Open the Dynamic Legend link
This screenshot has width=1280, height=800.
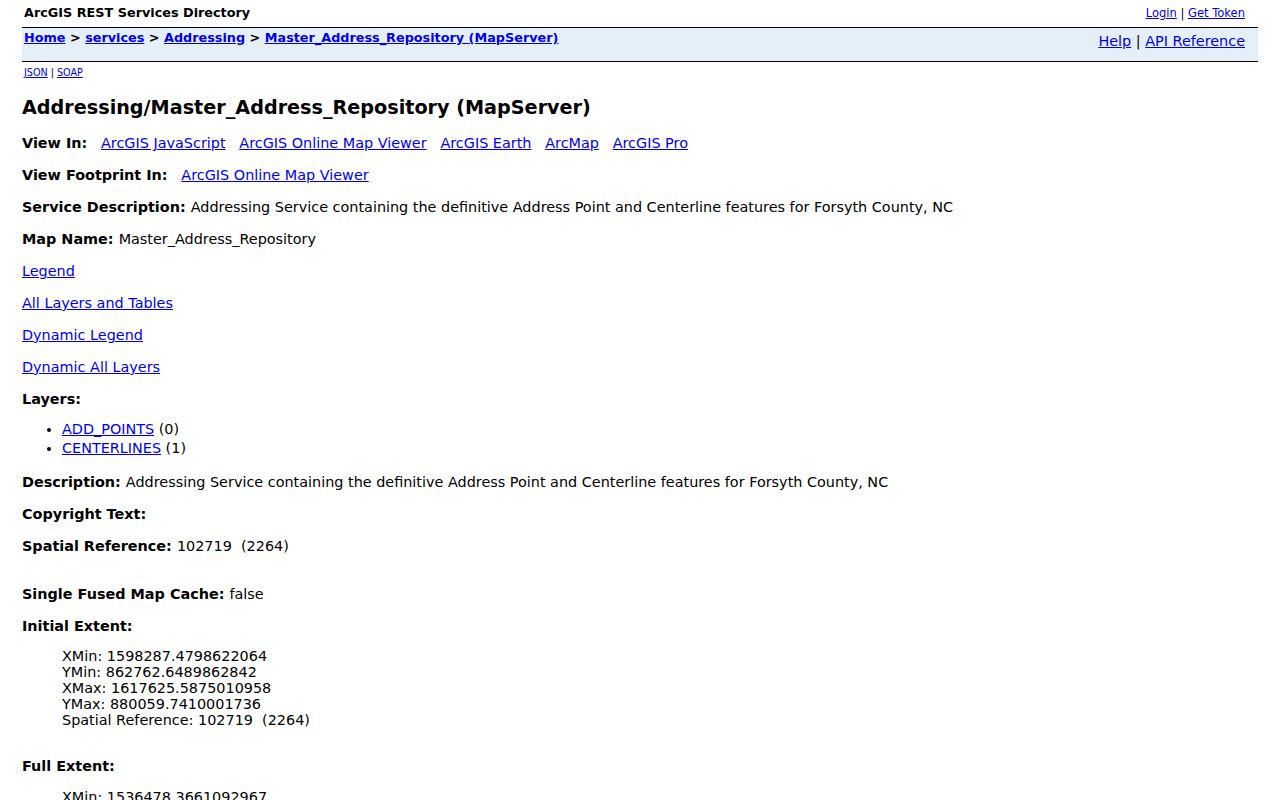pos(82,335)
